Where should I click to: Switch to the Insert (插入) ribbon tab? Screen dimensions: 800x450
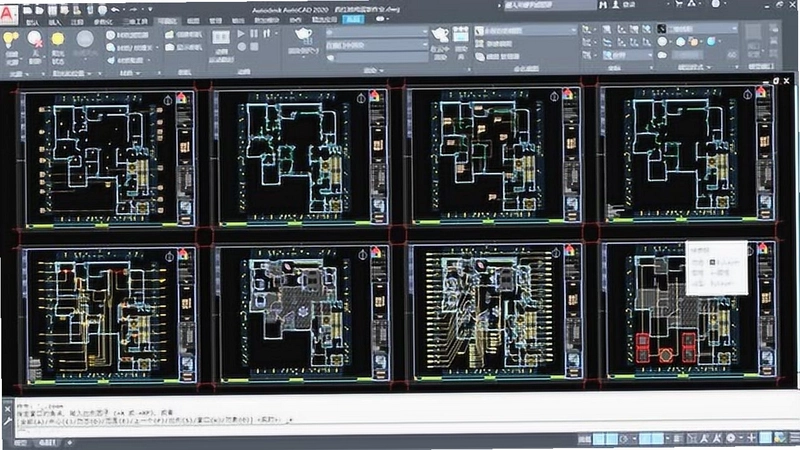55,22
